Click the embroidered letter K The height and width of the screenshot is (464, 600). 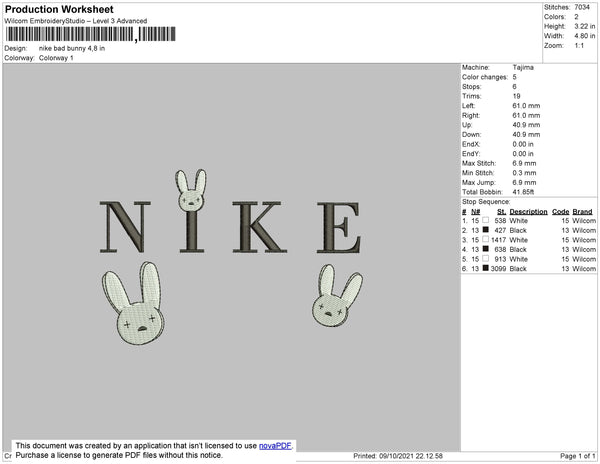pyautogui.click(x=259, y=227)
